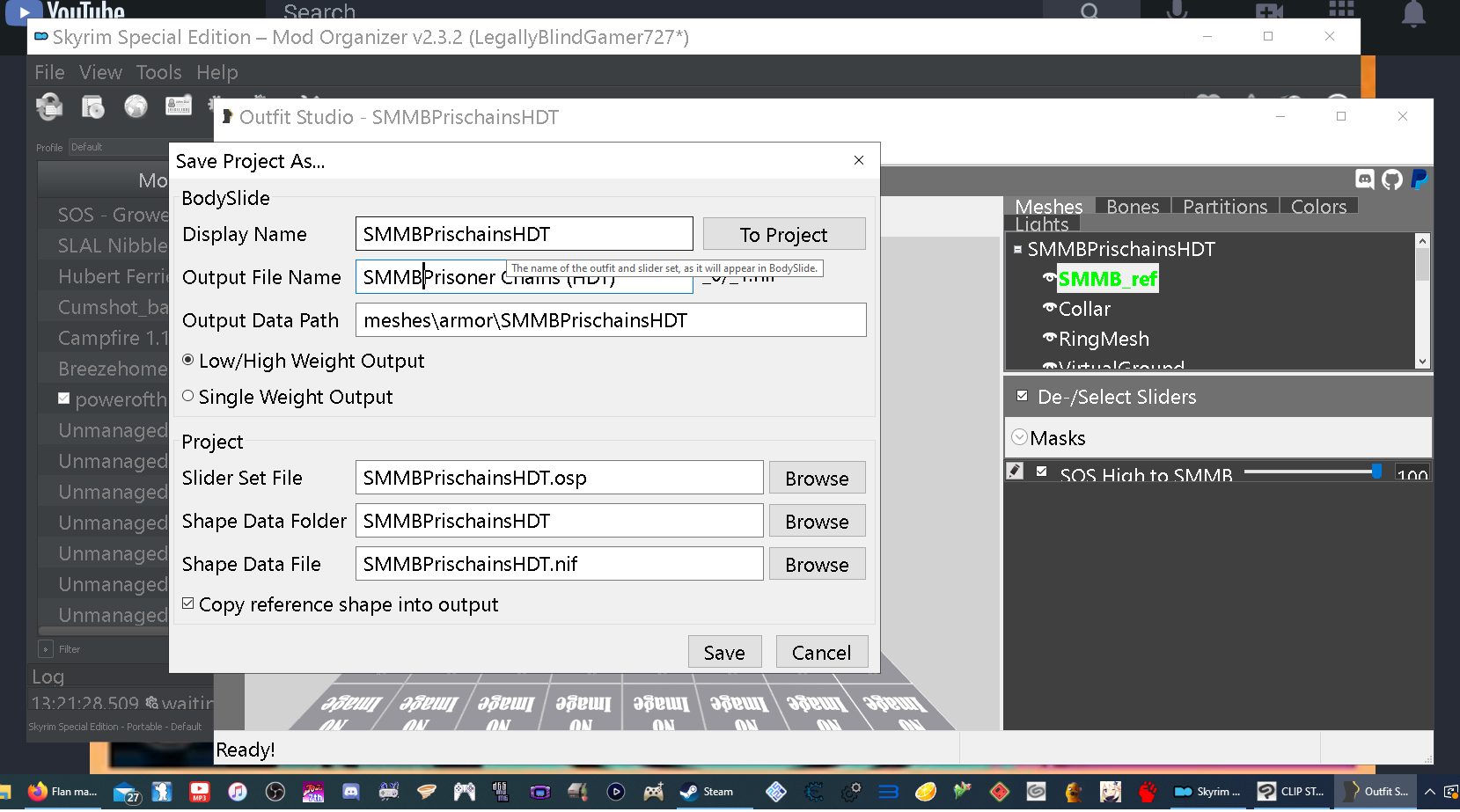1460x812 pixels.
Task: Click mesh list scrollbar up arrow
Action: (x=1422, y=240)
